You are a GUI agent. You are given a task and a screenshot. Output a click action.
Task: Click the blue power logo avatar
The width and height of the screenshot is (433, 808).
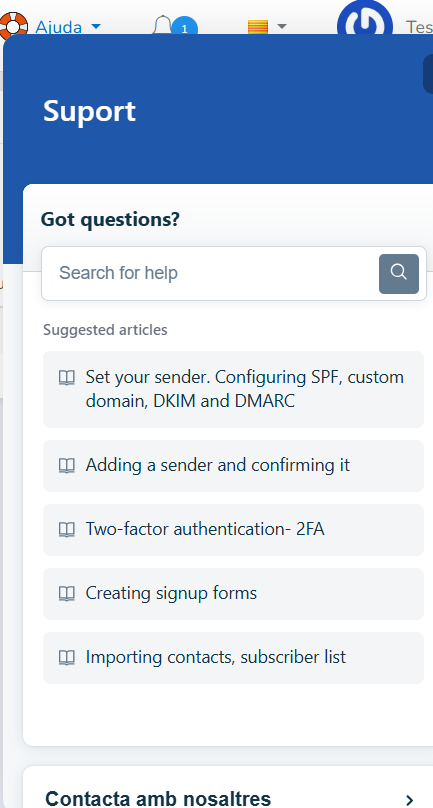pyautogui.click(x=365, y=25)
